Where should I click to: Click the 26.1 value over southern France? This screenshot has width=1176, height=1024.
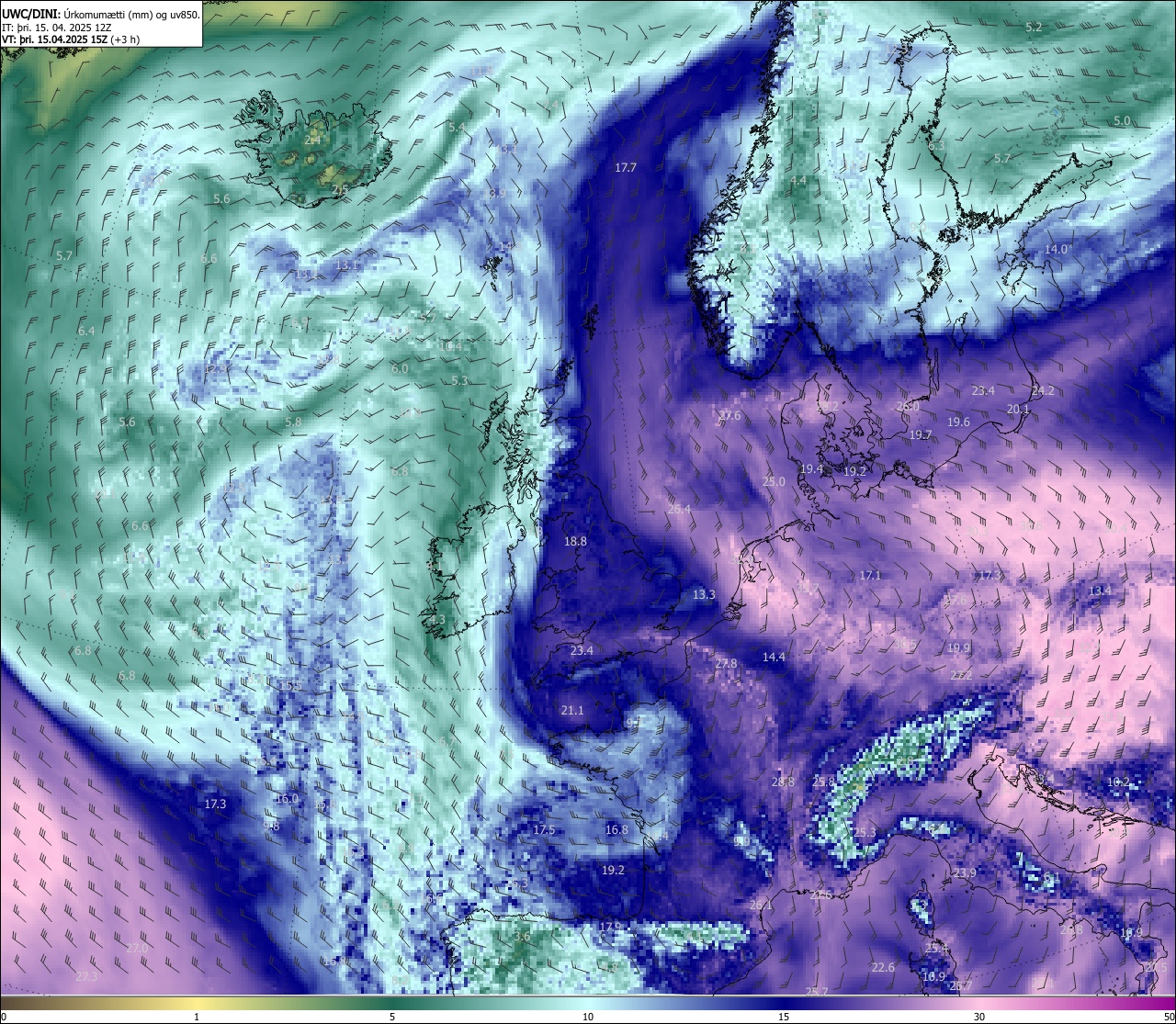761,905
